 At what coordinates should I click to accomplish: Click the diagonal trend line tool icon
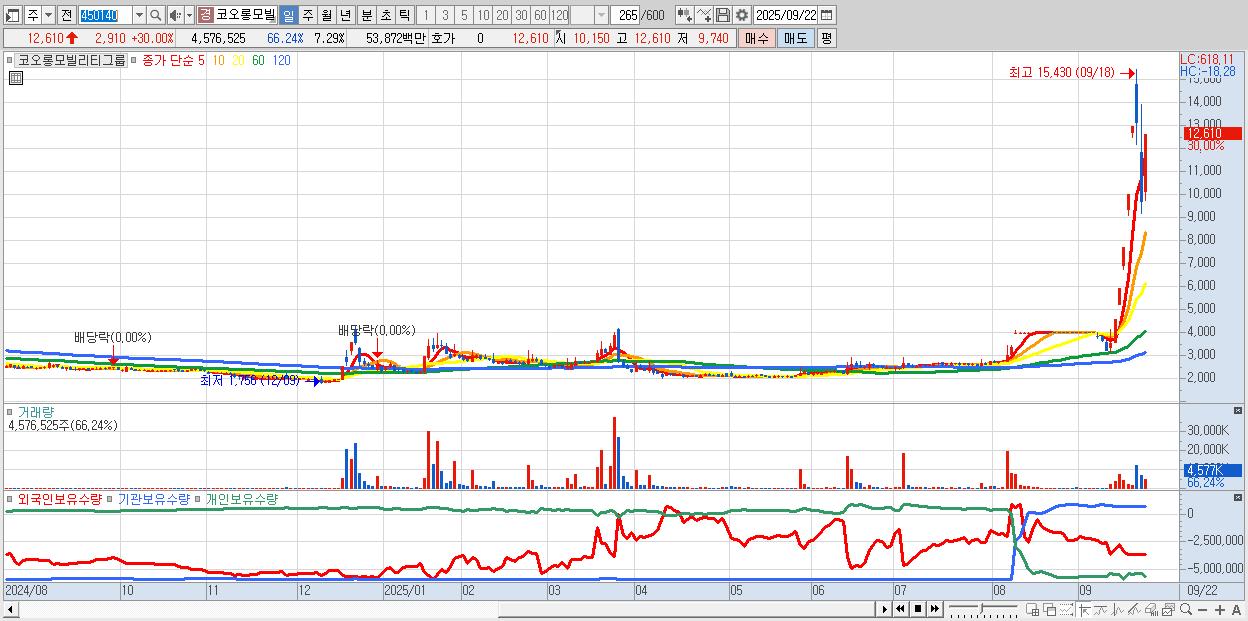click(x=1134, y=609)
